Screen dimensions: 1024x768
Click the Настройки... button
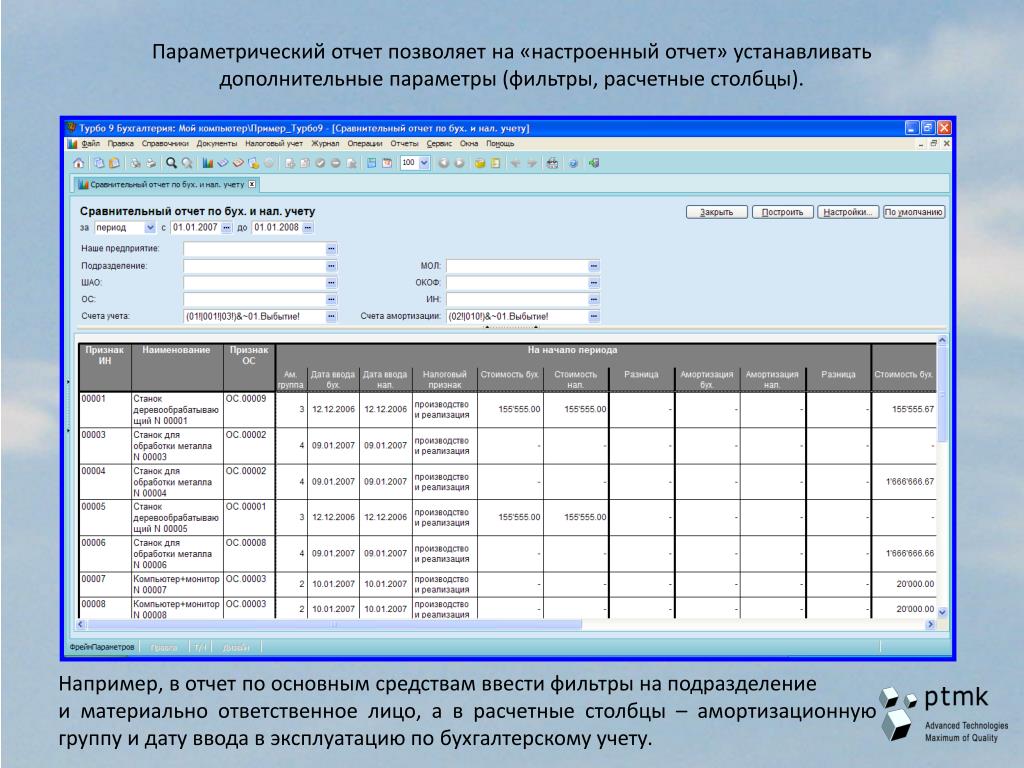[848, 212]
